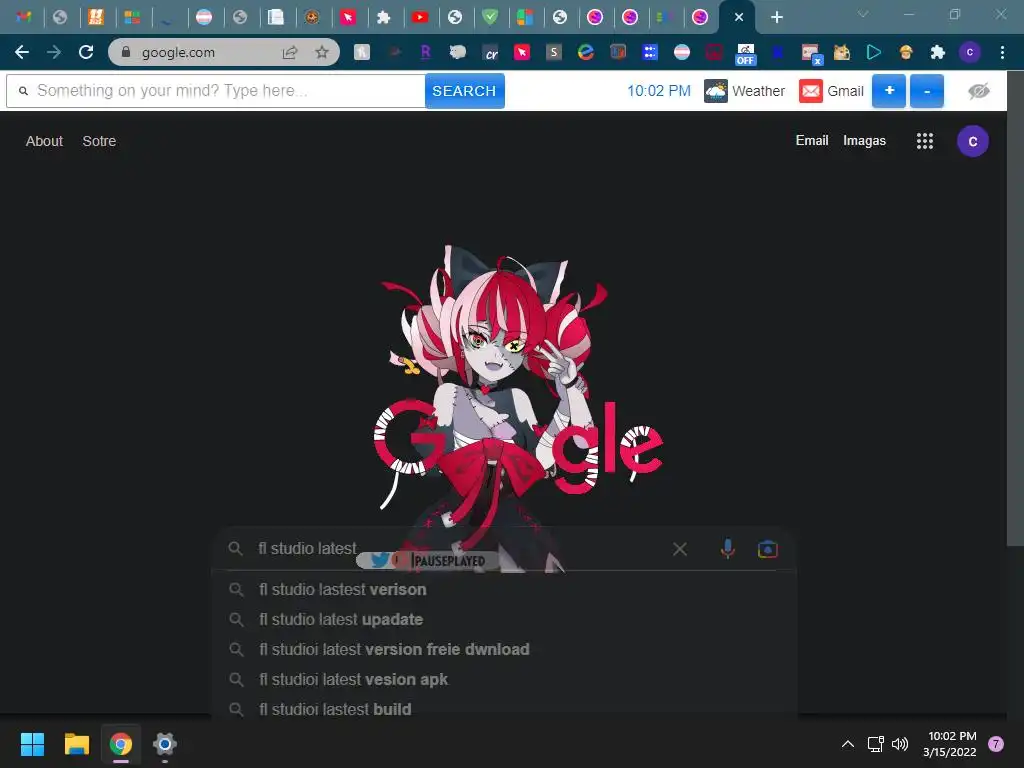Hide the toolbar with the crossed-eye icon
The height and width of the screenshot is (768, 1024).
pyautogui.click(x=978, y=91)
